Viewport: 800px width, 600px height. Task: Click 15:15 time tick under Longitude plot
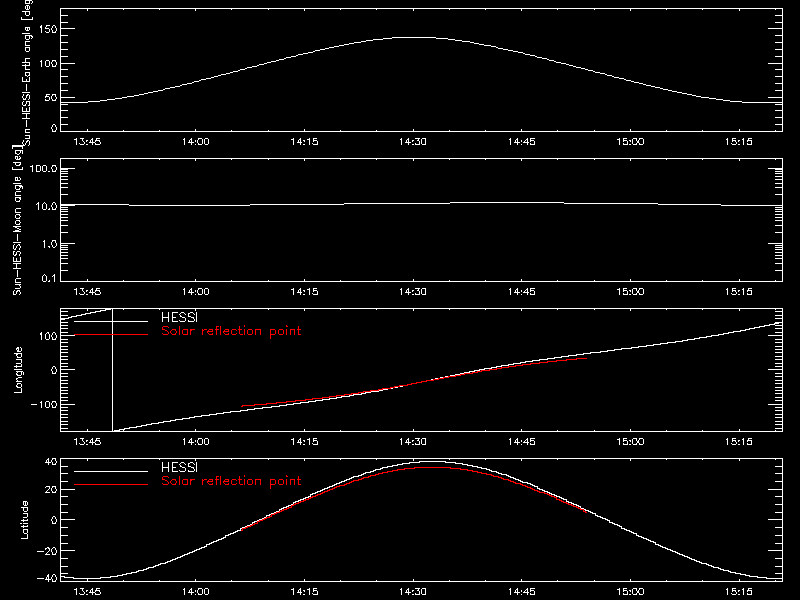(739, 441)
